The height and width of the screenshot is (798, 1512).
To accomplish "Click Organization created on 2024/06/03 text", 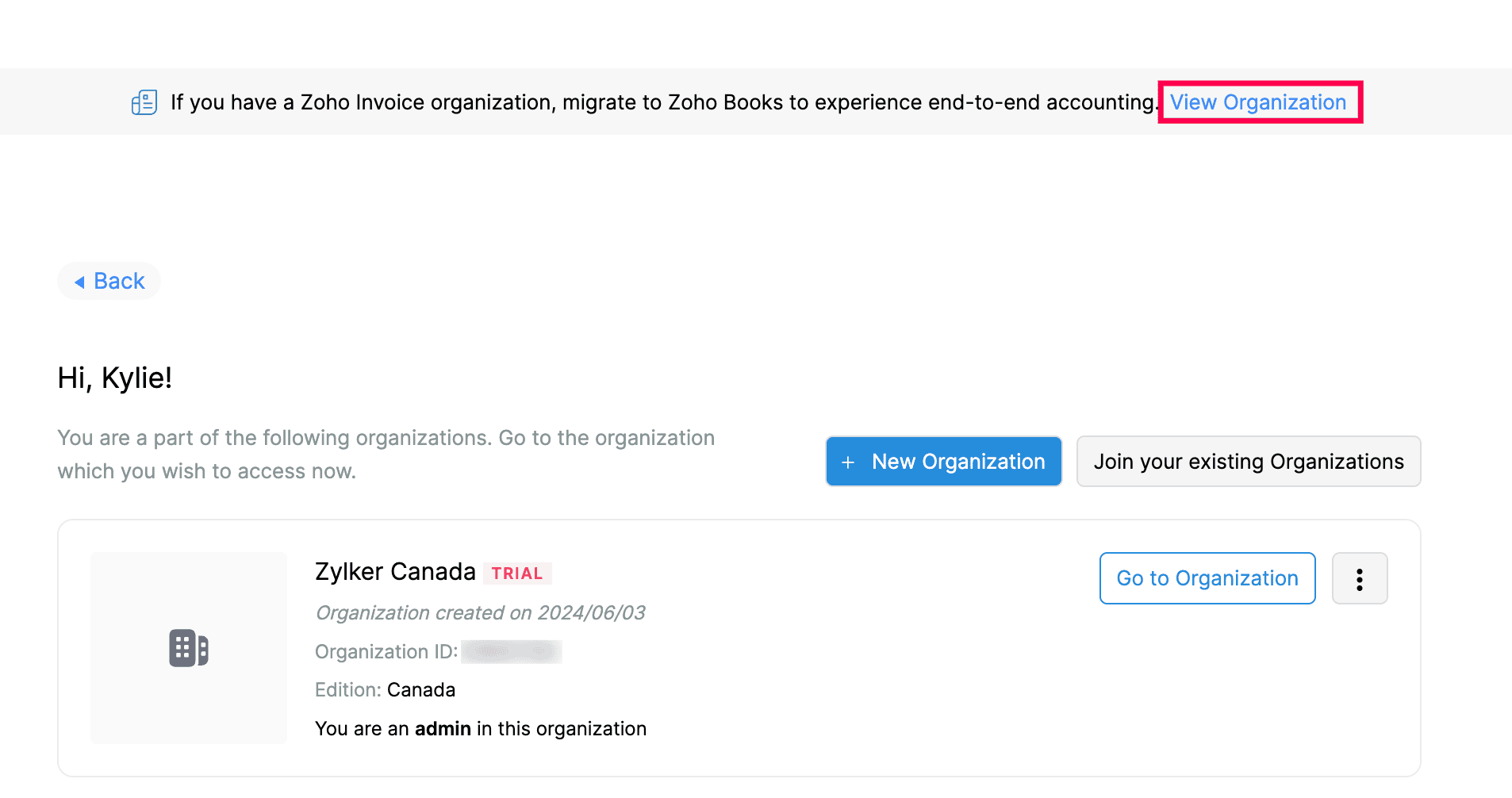I will tap(480, 612).
